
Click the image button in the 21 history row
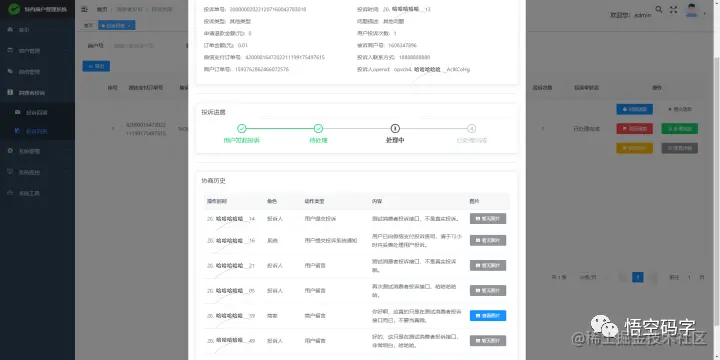488,265
